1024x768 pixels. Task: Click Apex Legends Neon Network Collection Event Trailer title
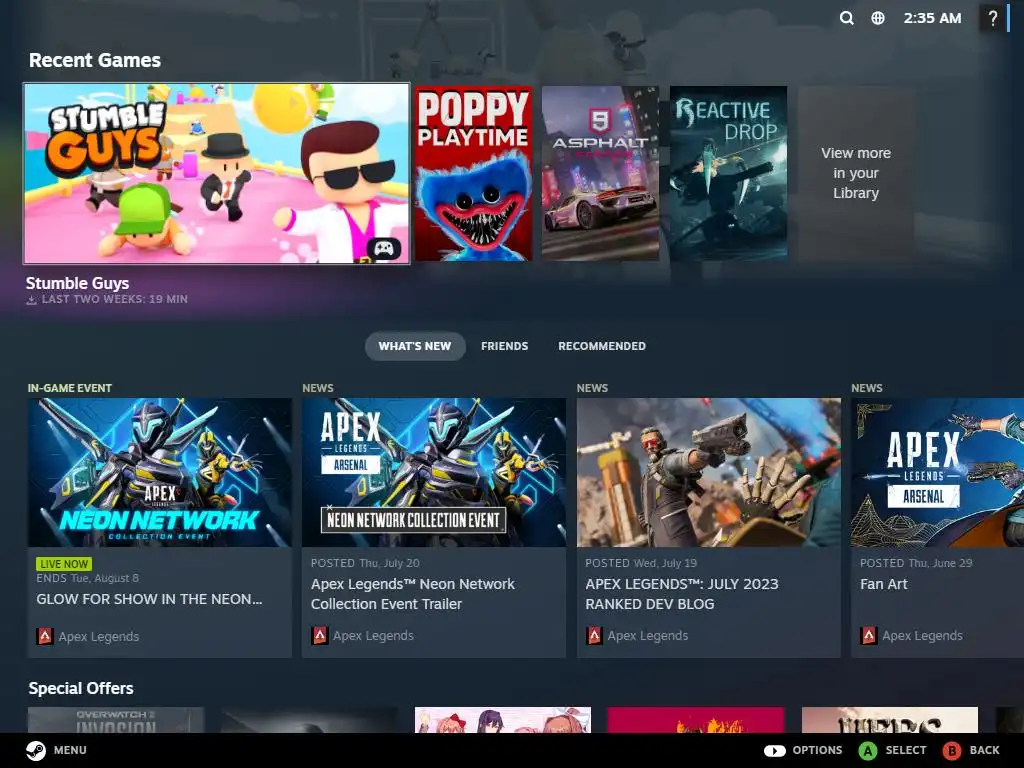point(413,594)
